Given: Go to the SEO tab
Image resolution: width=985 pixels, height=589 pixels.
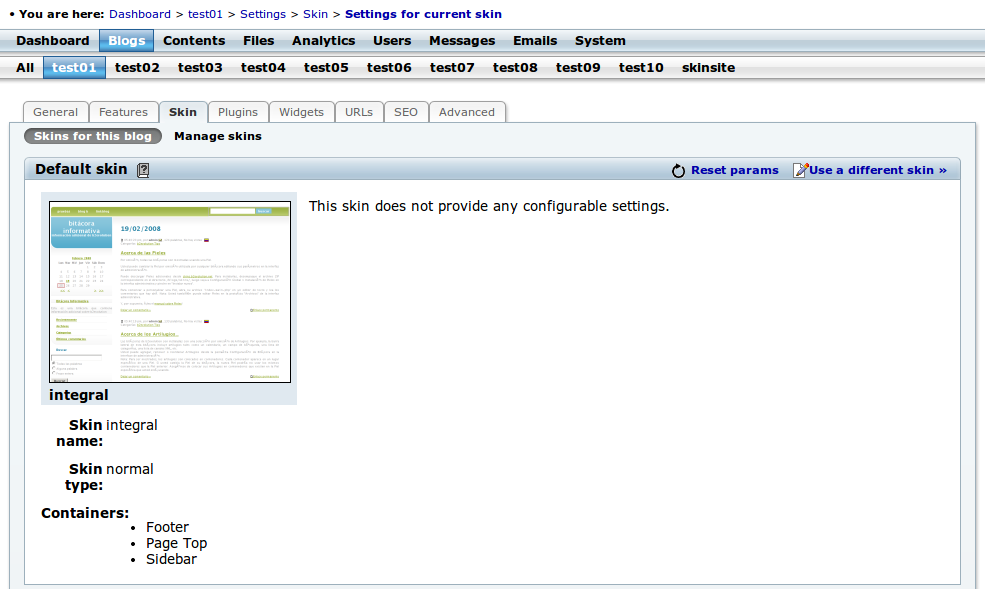Looking at the screenshot, I should click(x=406, y=112).
